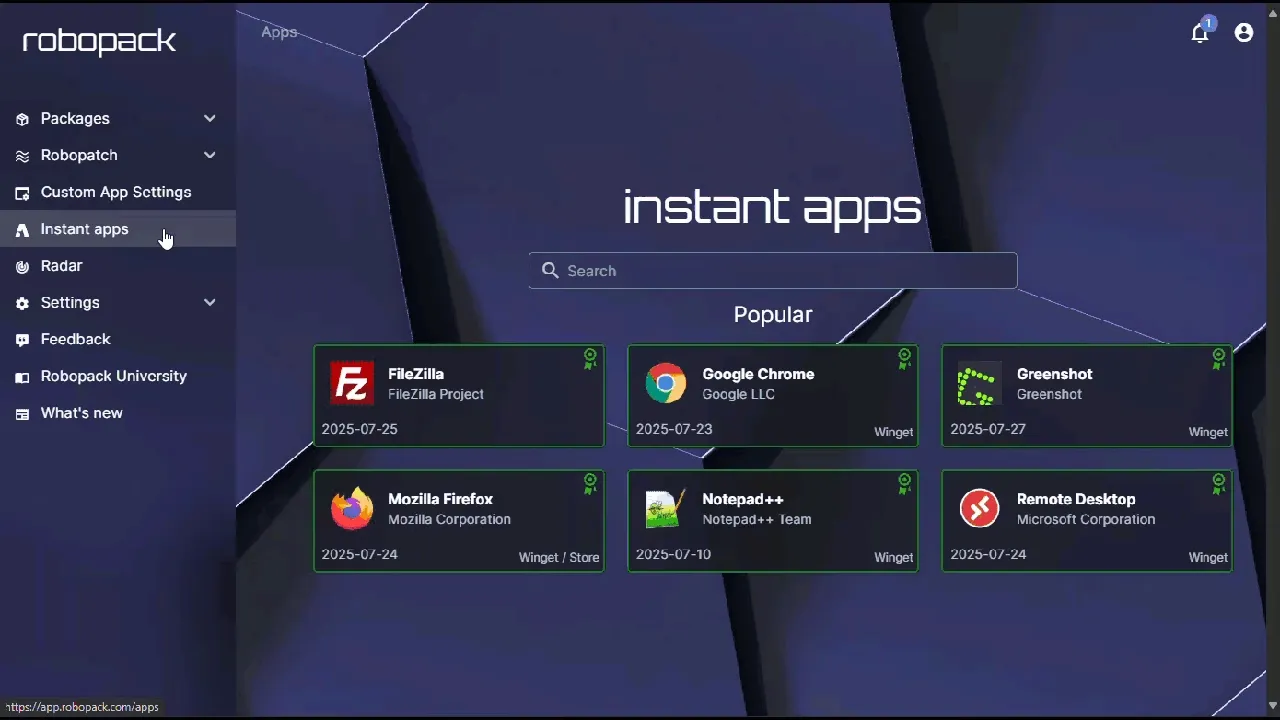The width and height of the screenshot is (1280, 720).
Task: Click Winget label on Remote Desktop card
Action: tap(1208, 557)
